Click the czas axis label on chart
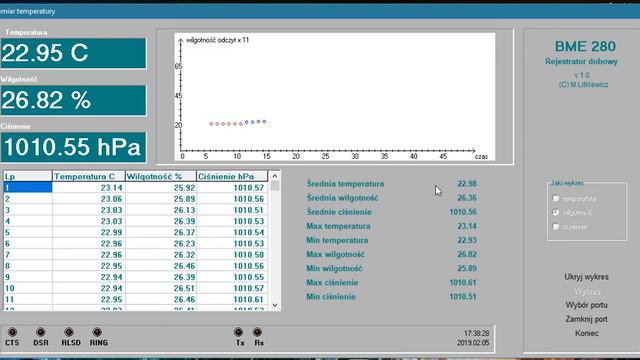Viewport: 640px width, 360px height. [481, 157]
